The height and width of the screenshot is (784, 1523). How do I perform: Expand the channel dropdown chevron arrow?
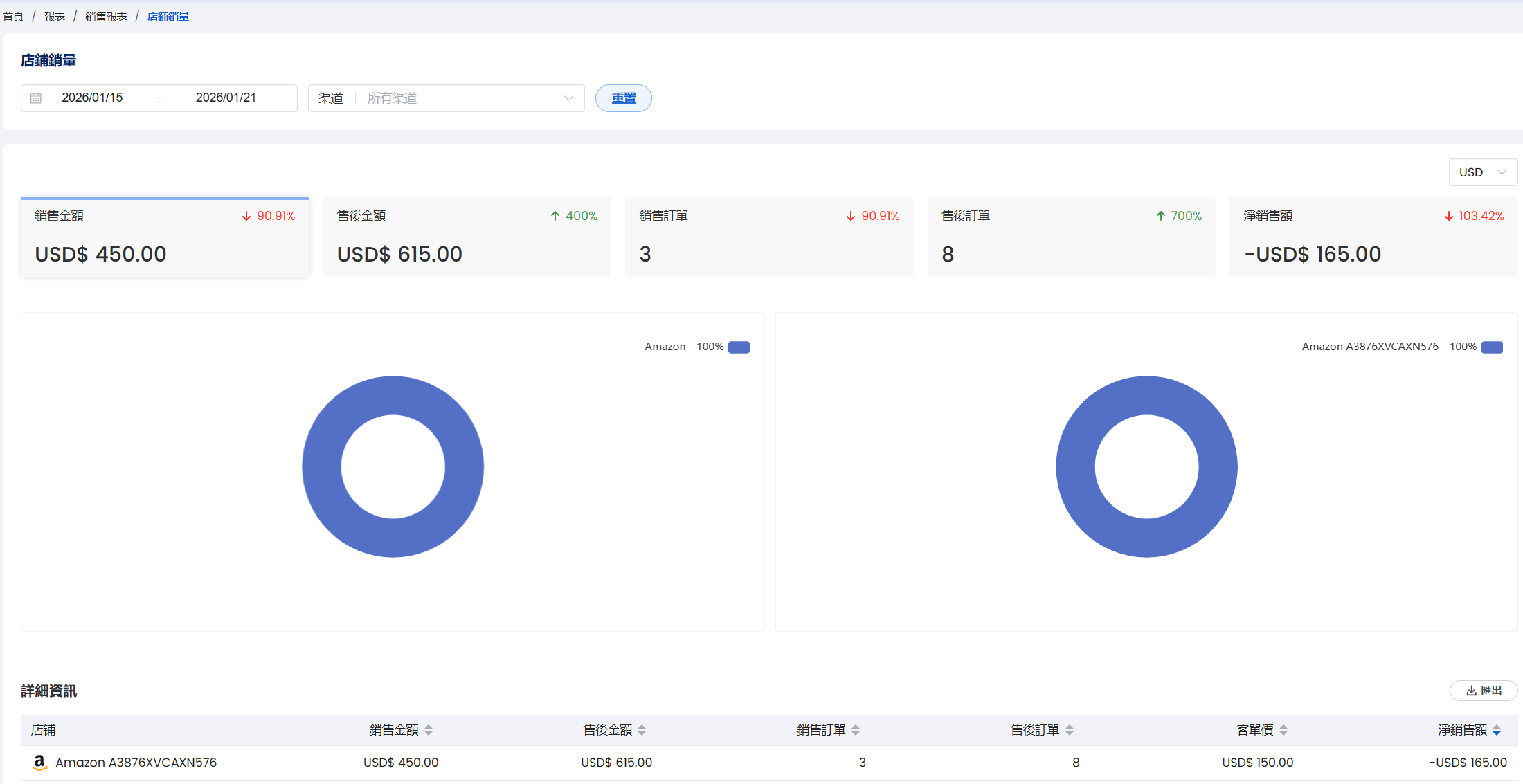point(568,98)
